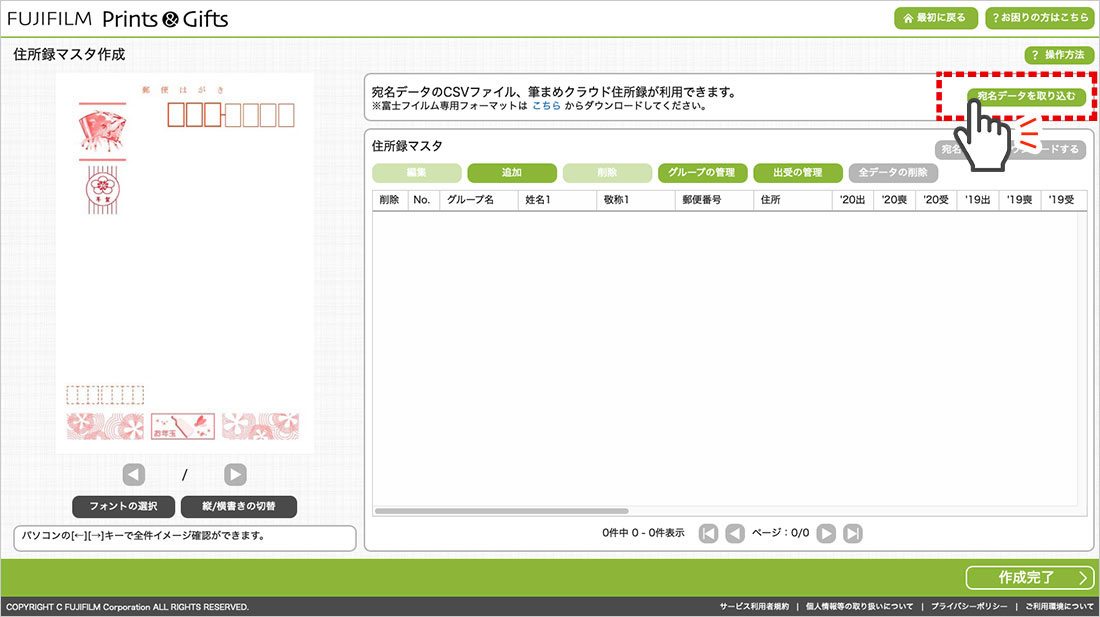The image size is (1100, 617).
Task: Open 出受の管理
Action: 797,173
